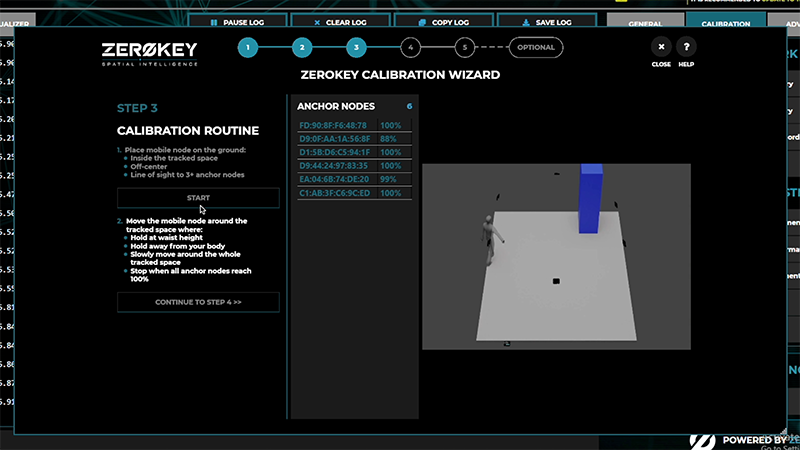Jump to step 4 circle
800x450 pixels.
point(409,47)
